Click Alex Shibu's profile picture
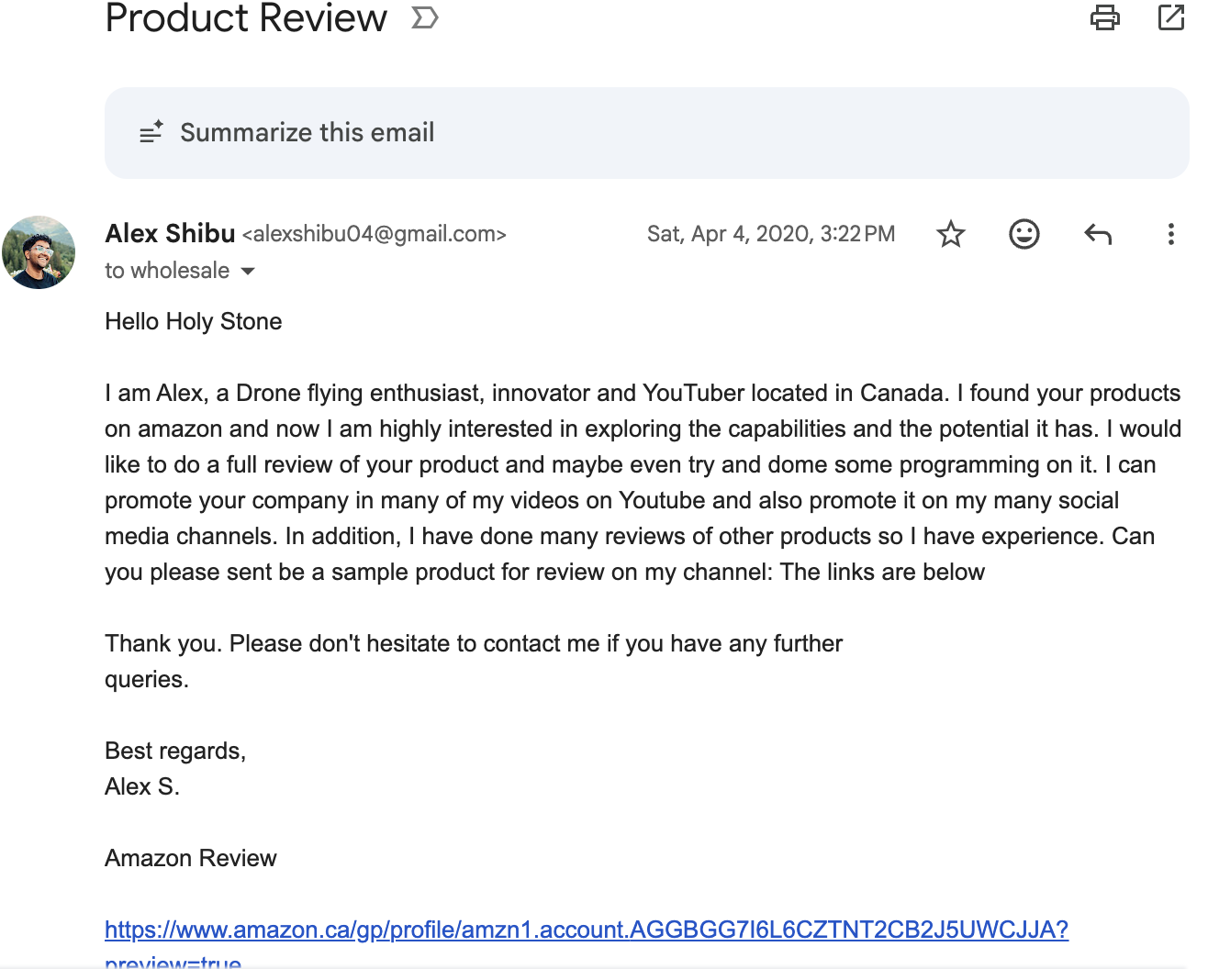 tap(39, 252)
